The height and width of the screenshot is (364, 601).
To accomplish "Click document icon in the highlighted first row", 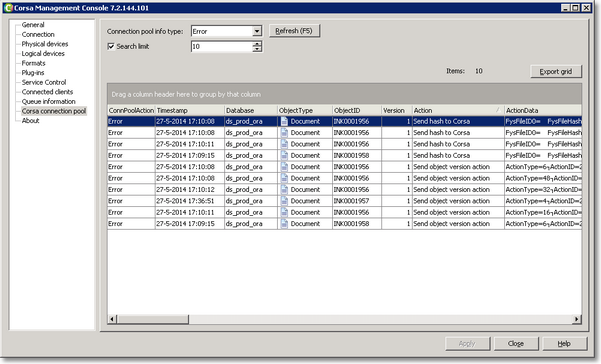I will point(284,121).
